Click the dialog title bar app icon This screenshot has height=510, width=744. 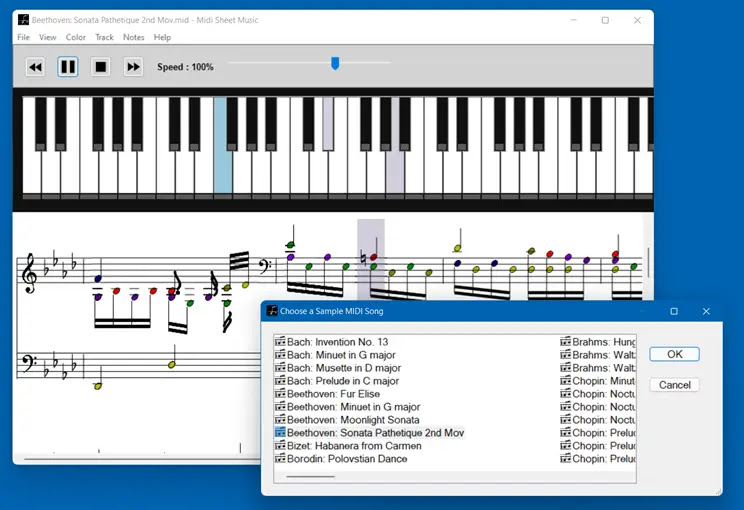point(272,311)
